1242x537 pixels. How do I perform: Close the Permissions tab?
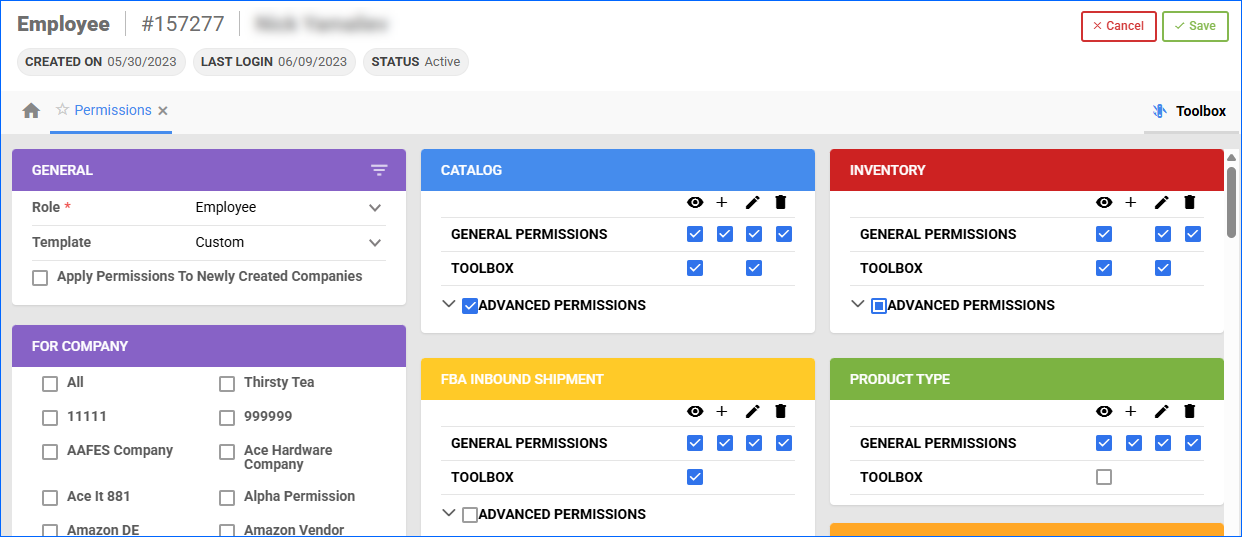(163, 111)
